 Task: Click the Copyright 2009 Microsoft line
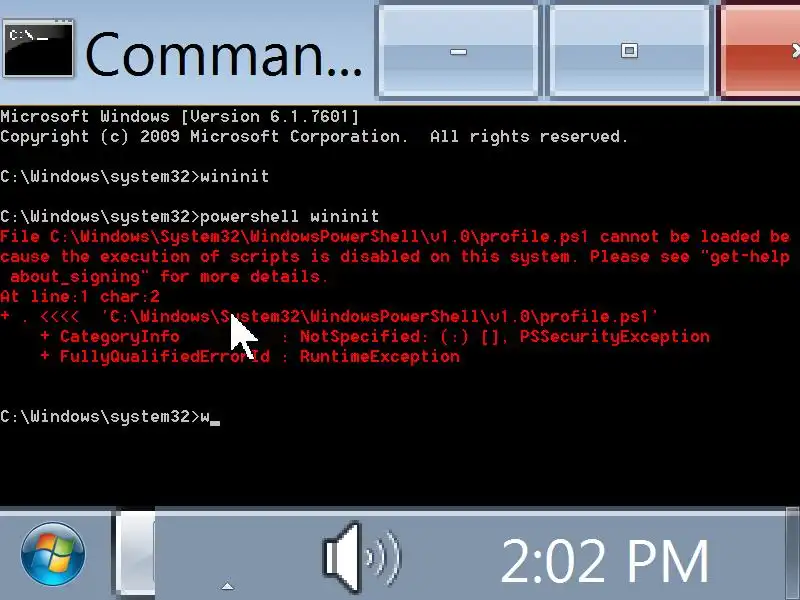(x=314, y=137)
